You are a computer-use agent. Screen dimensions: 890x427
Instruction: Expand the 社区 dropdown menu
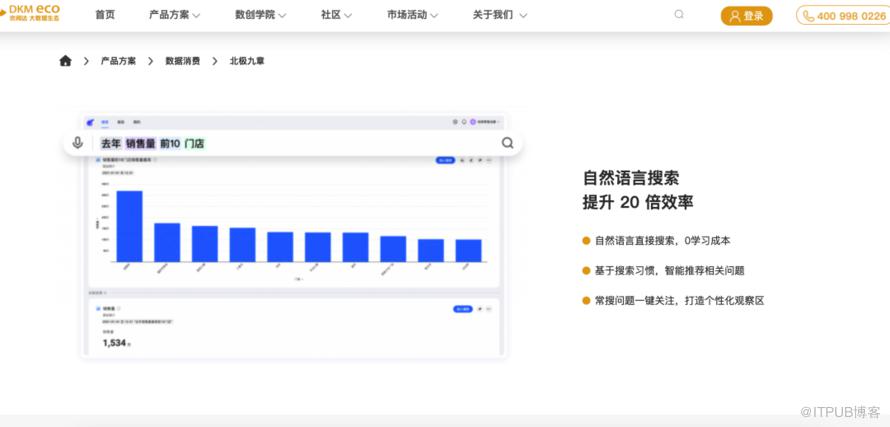[336, 15]
